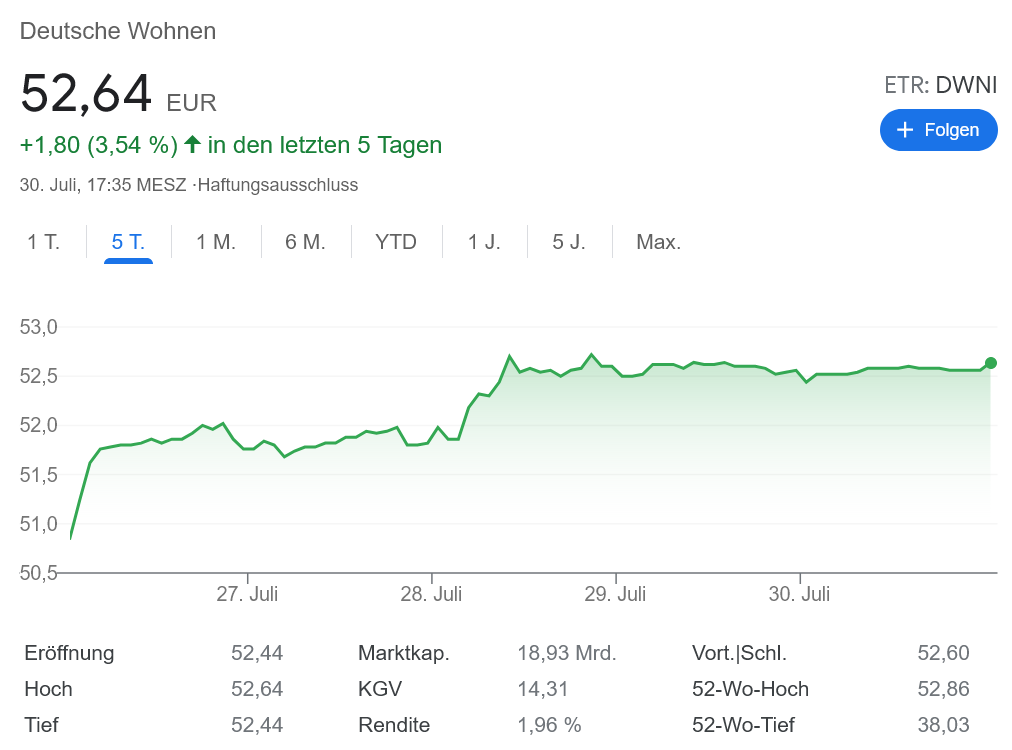The width and height of the screenshot is (1012, 750).
Task: Show the 1 J. chart range
Action: [x=484, y=242]
